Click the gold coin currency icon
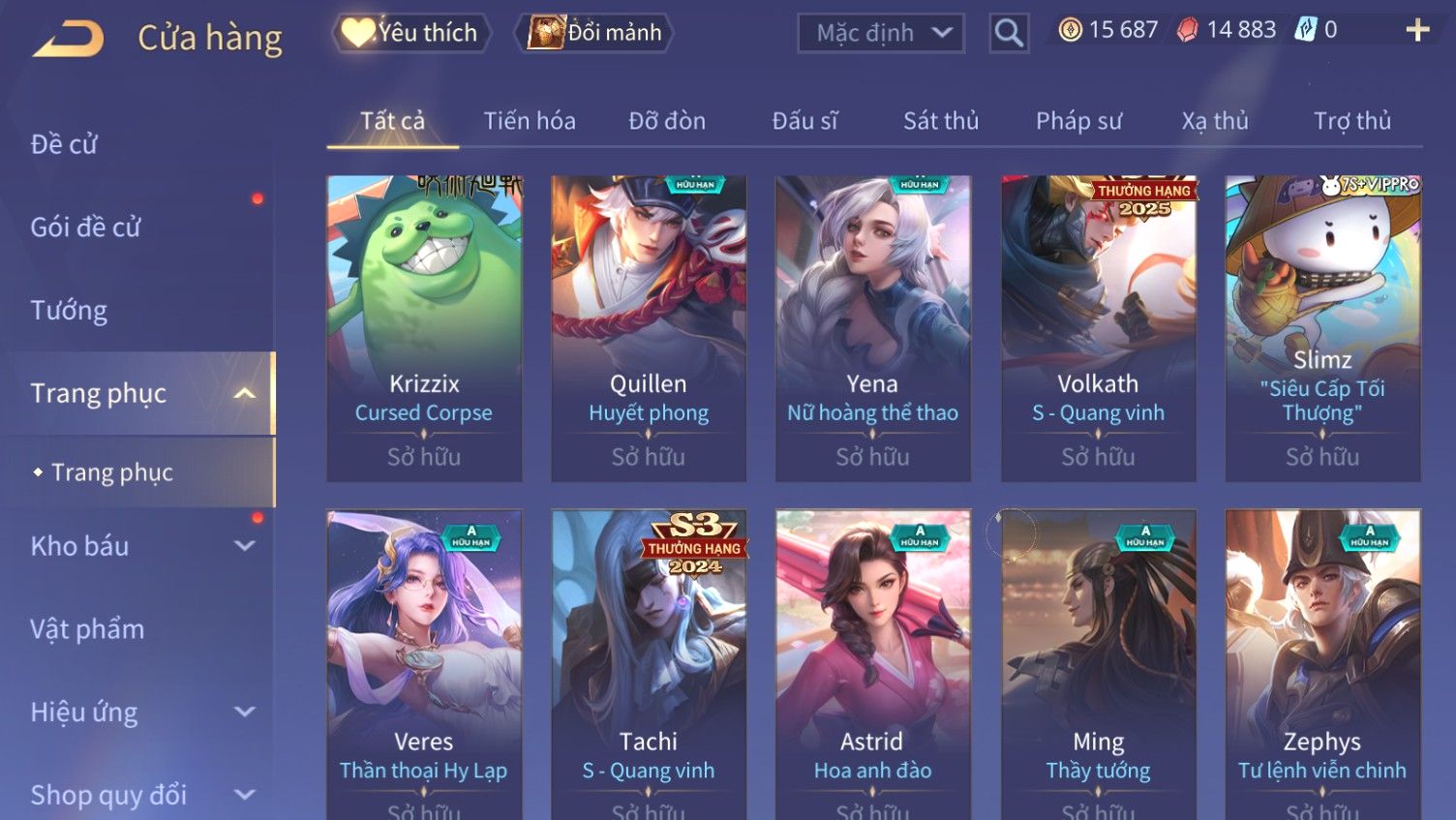The image size is (1456, 820). pos(1070,30)
